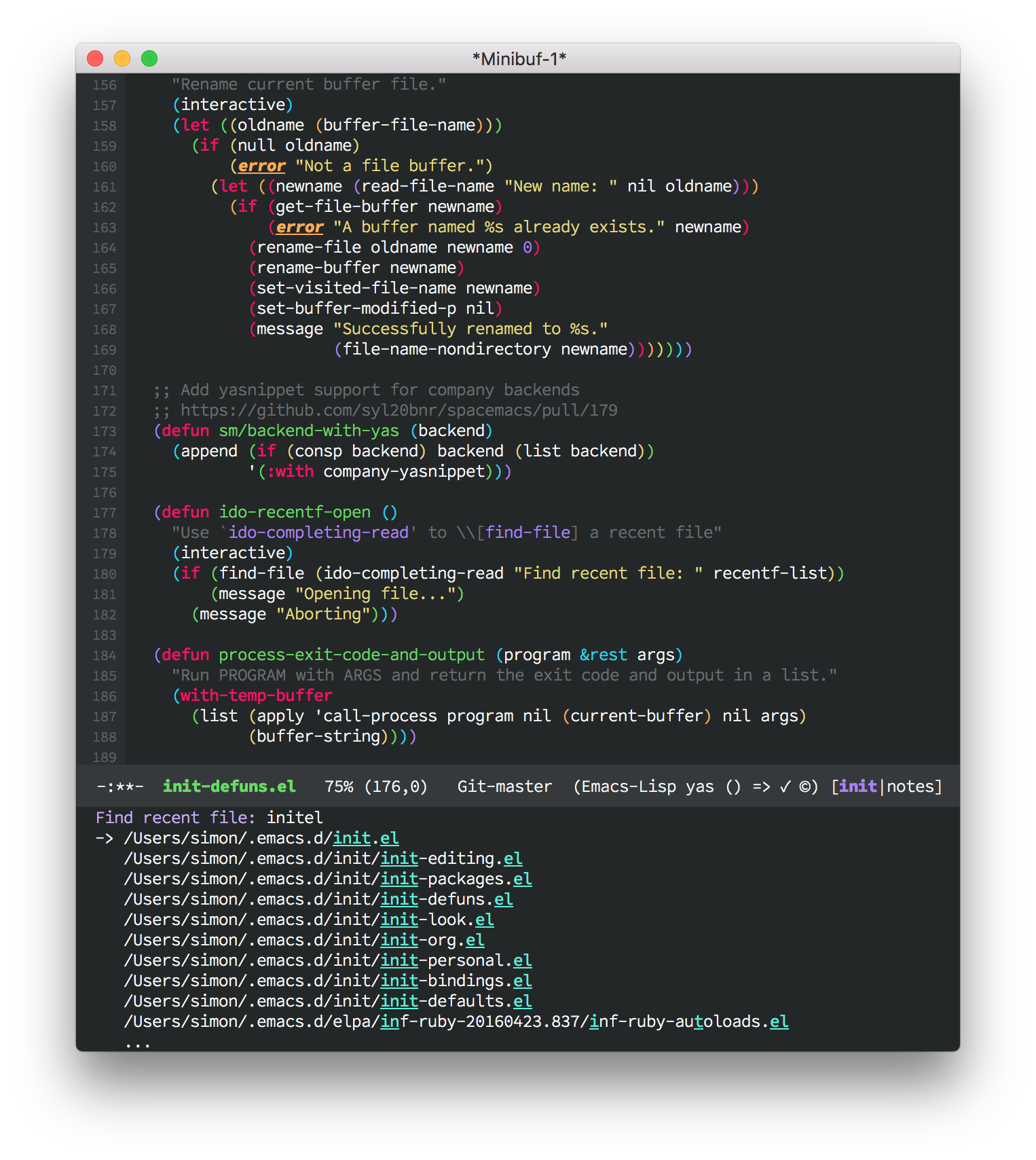The image size is (1036, 1160).
Task: Click line number 177 in the gutter
Action: (105, 513)
